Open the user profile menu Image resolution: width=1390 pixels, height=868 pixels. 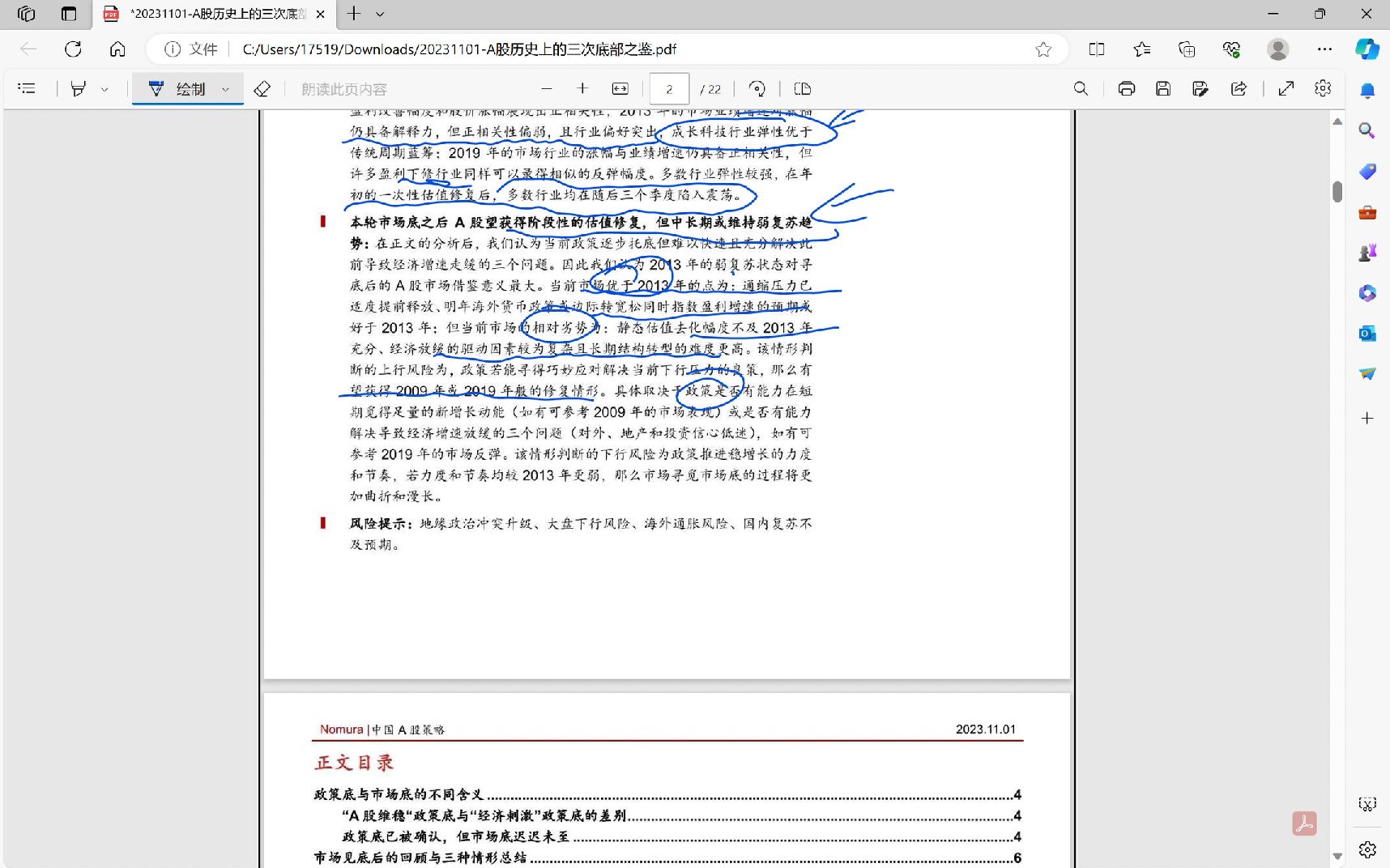tap(1278, 49)
